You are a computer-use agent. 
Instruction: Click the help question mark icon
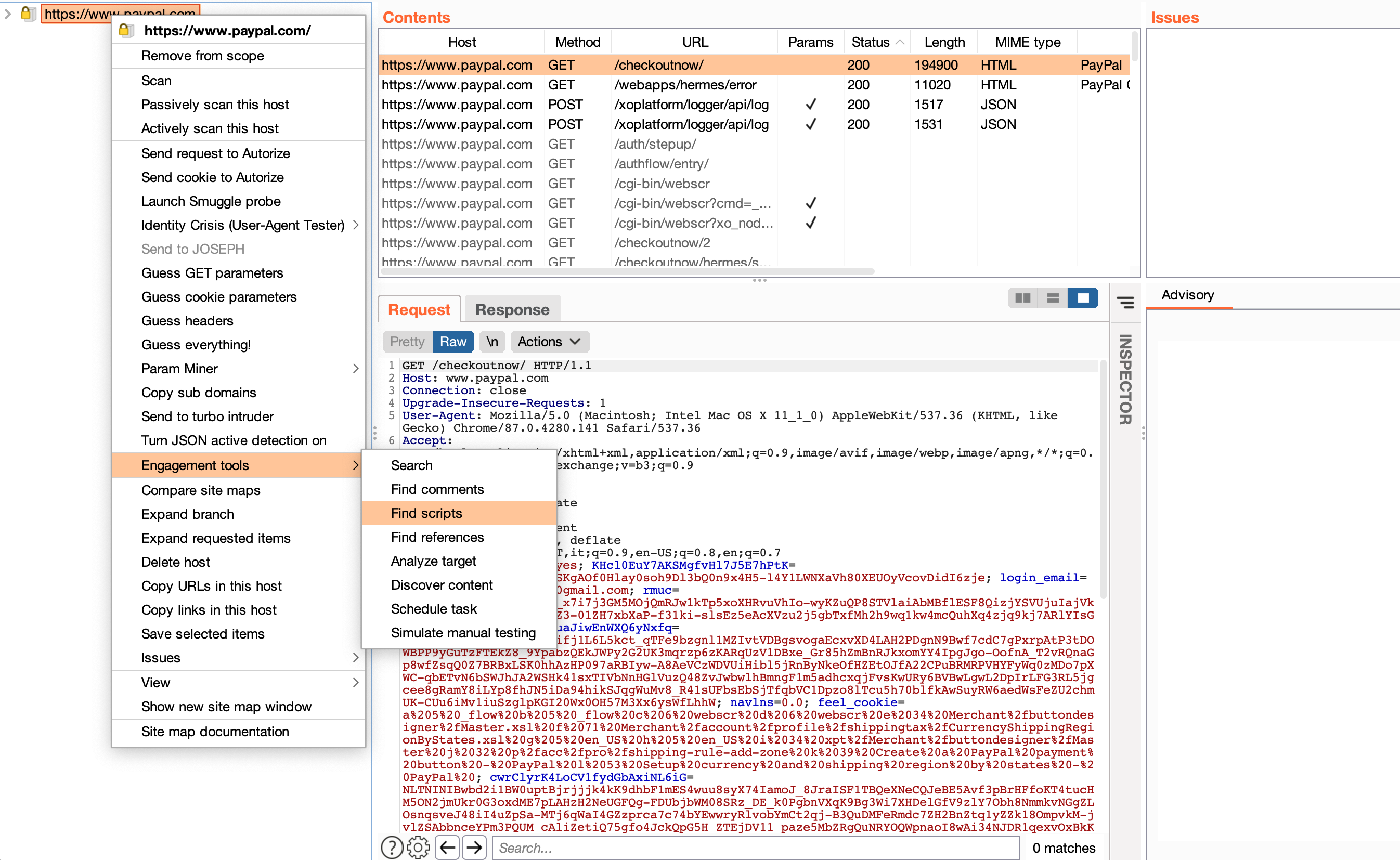pyautogui.click(x=392, y=848)
